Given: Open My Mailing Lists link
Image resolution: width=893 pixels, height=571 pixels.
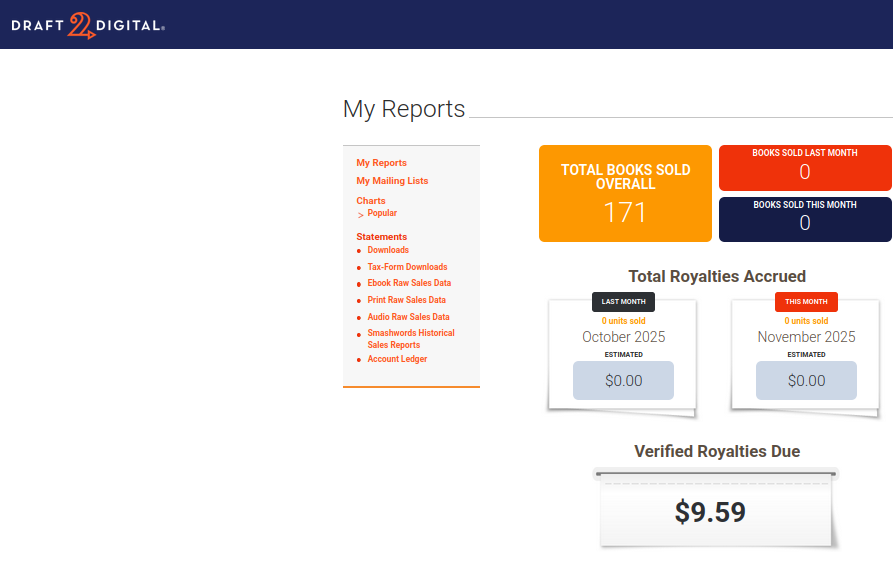Looking at the screenshot, I should click(392, 181).
